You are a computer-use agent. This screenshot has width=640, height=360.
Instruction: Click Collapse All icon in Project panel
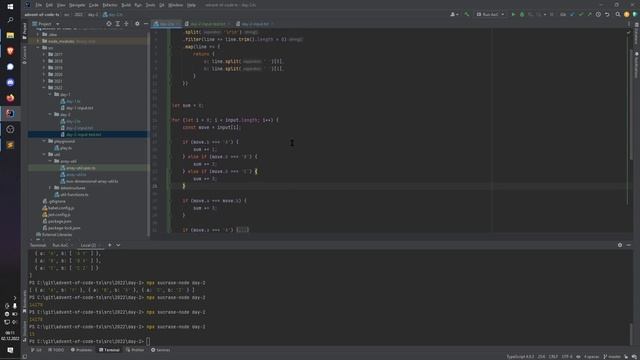point(126,24)
